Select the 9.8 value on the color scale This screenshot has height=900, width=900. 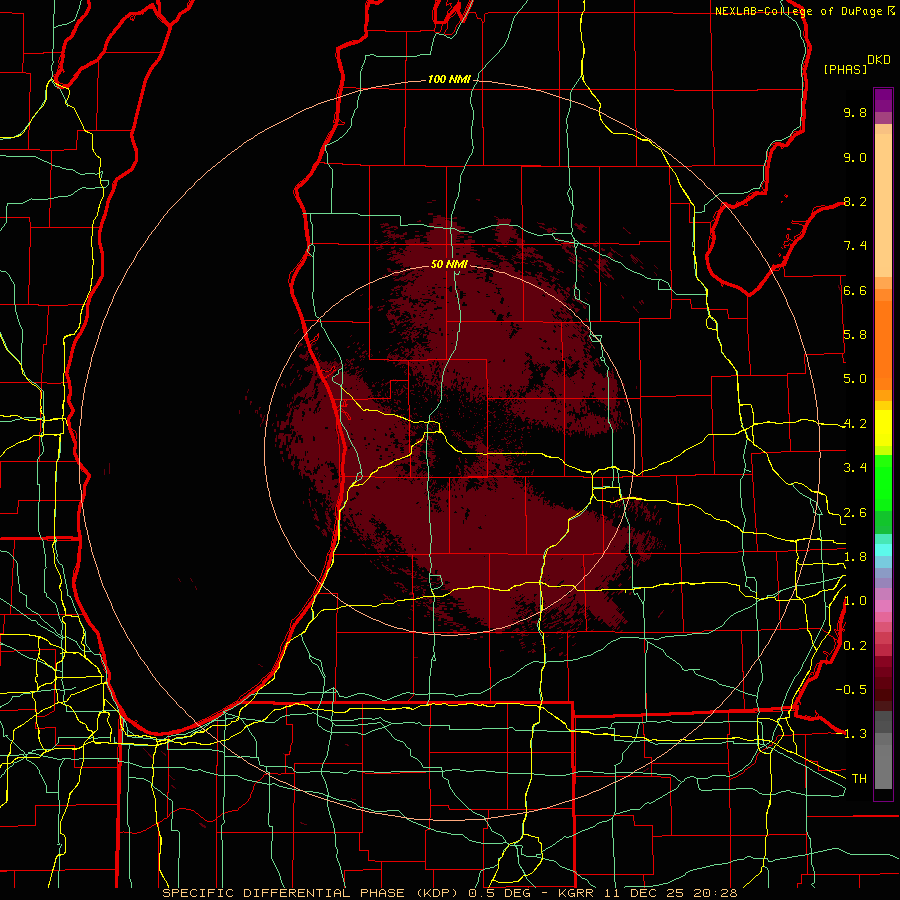855,112
